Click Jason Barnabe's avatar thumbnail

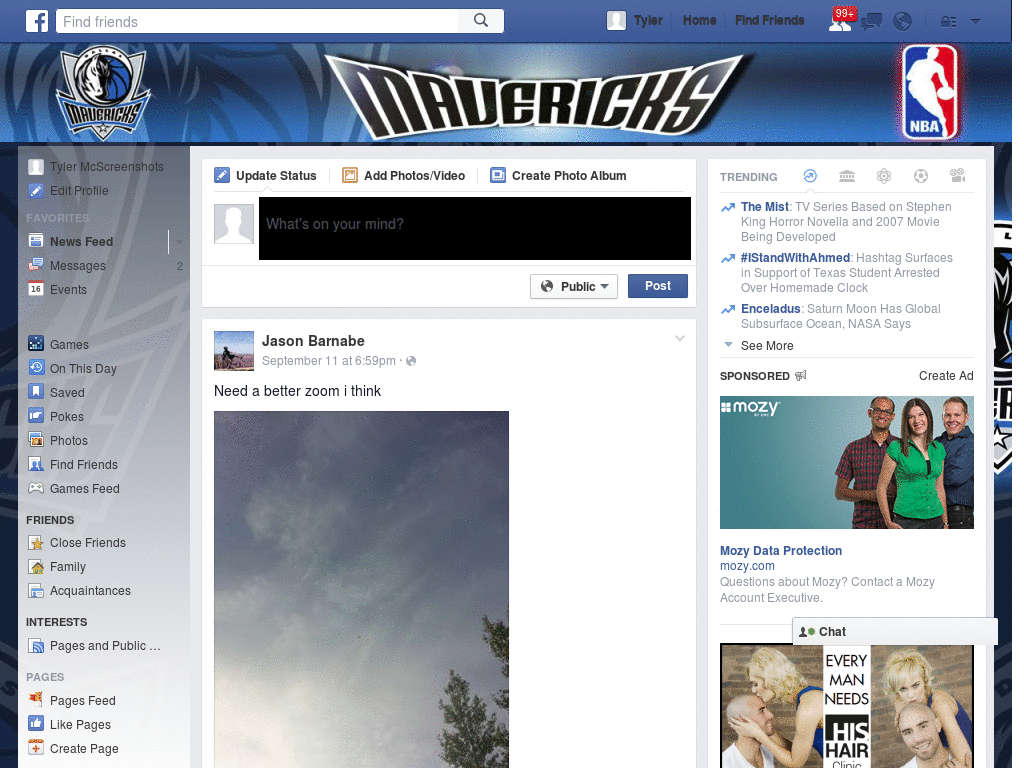click(234, 351)
